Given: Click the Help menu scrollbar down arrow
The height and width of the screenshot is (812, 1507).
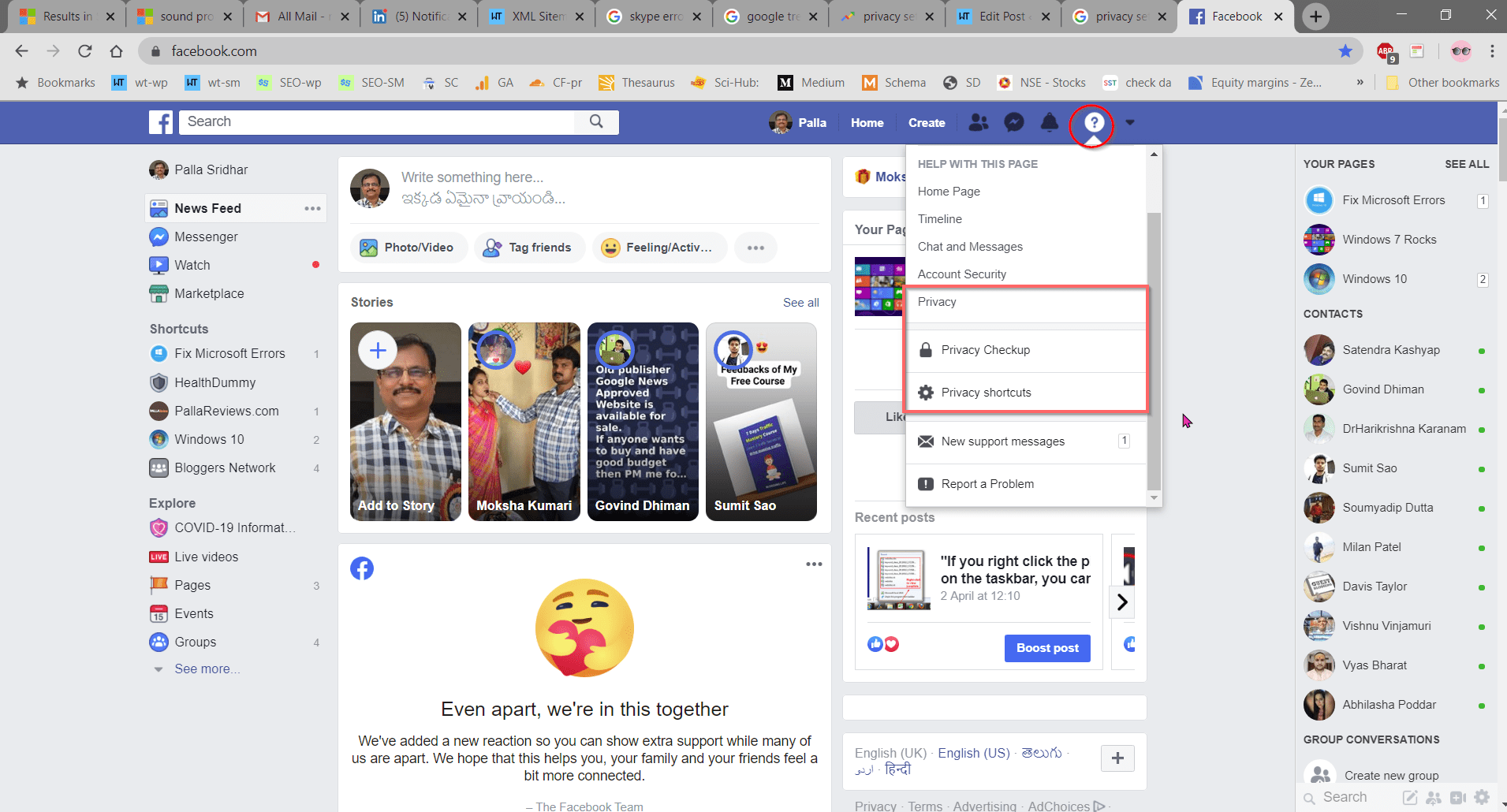Looking at the screenshot, I should point(1154,498).
